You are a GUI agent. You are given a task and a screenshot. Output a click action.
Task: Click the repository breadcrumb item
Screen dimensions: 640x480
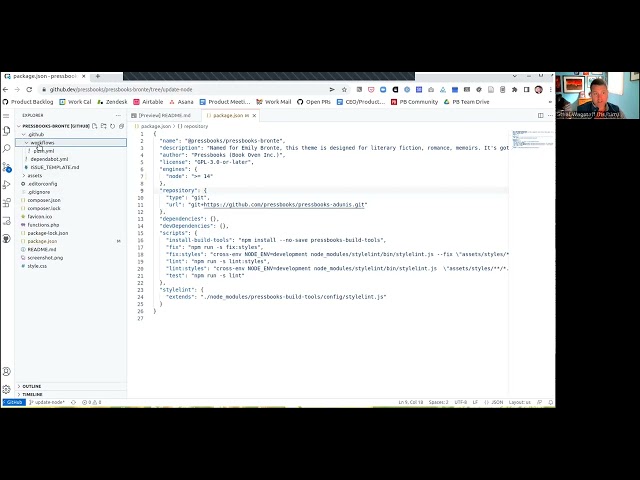coord(193,127)
